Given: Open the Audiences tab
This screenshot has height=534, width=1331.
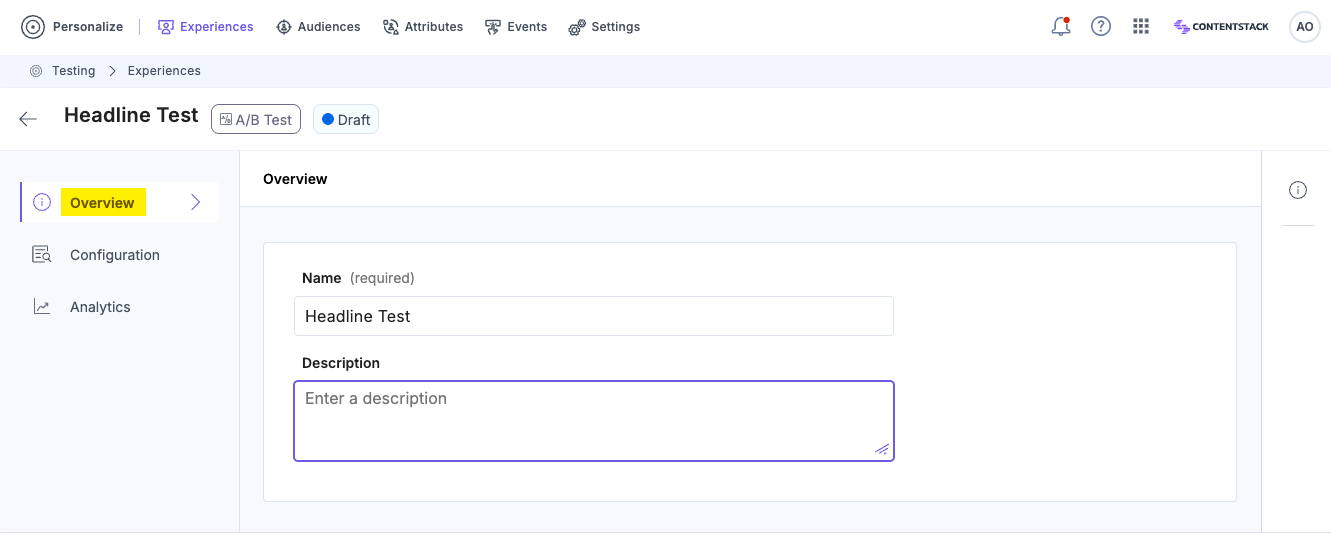Looking at the screenshot, I should 318,27.
